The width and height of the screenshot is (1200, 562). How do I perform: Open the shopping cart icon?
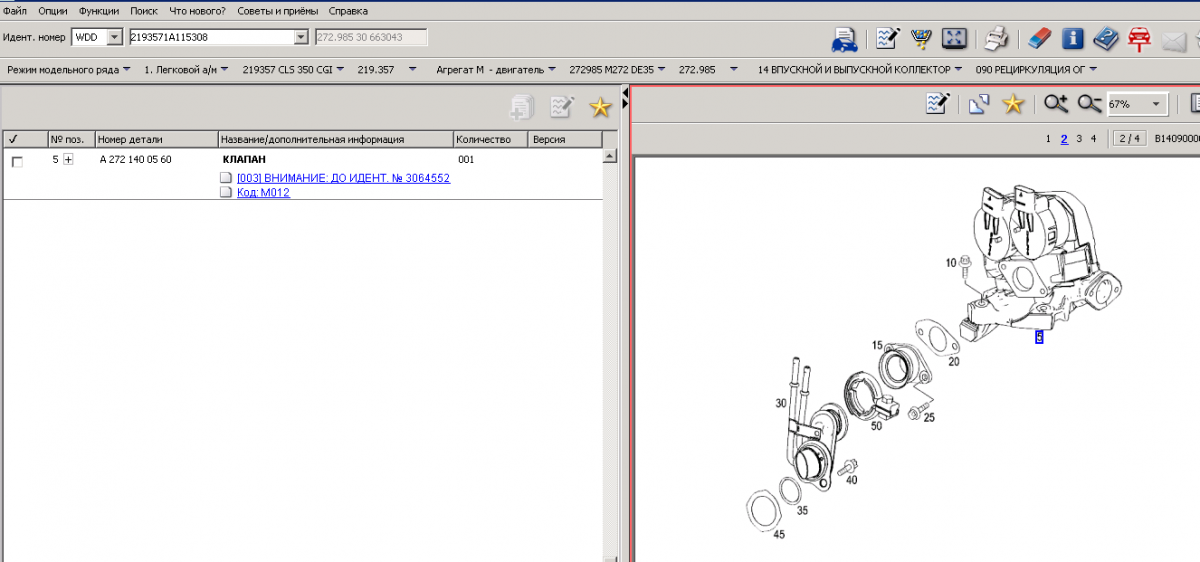click(x=920, y=39)
